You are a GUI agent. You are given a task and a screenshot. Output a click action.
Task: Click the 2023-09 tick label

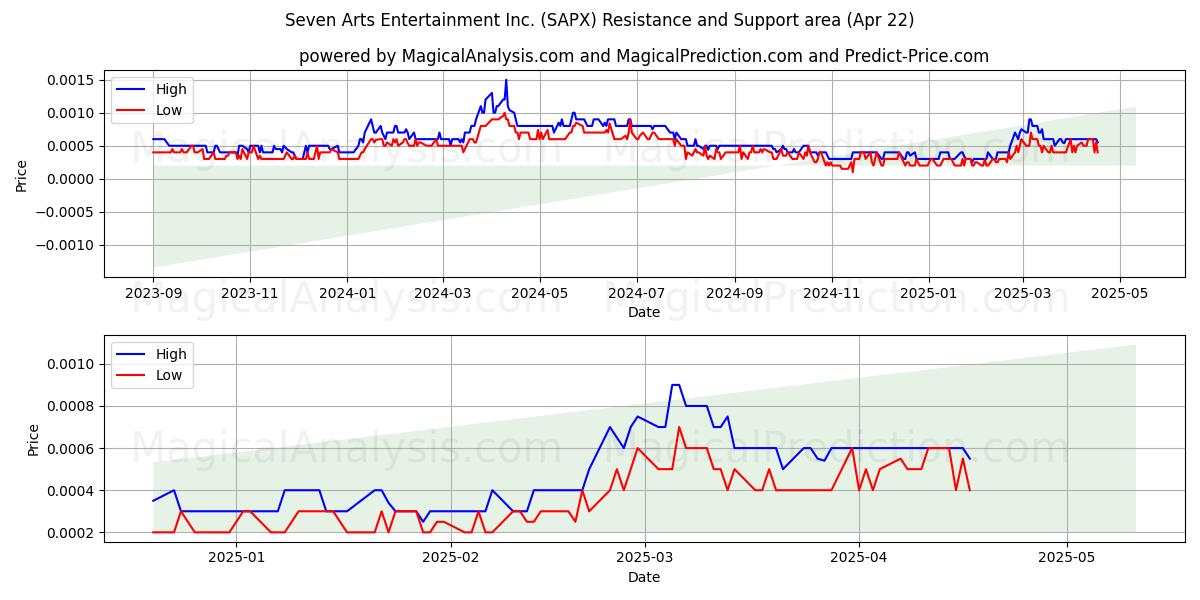153,293
